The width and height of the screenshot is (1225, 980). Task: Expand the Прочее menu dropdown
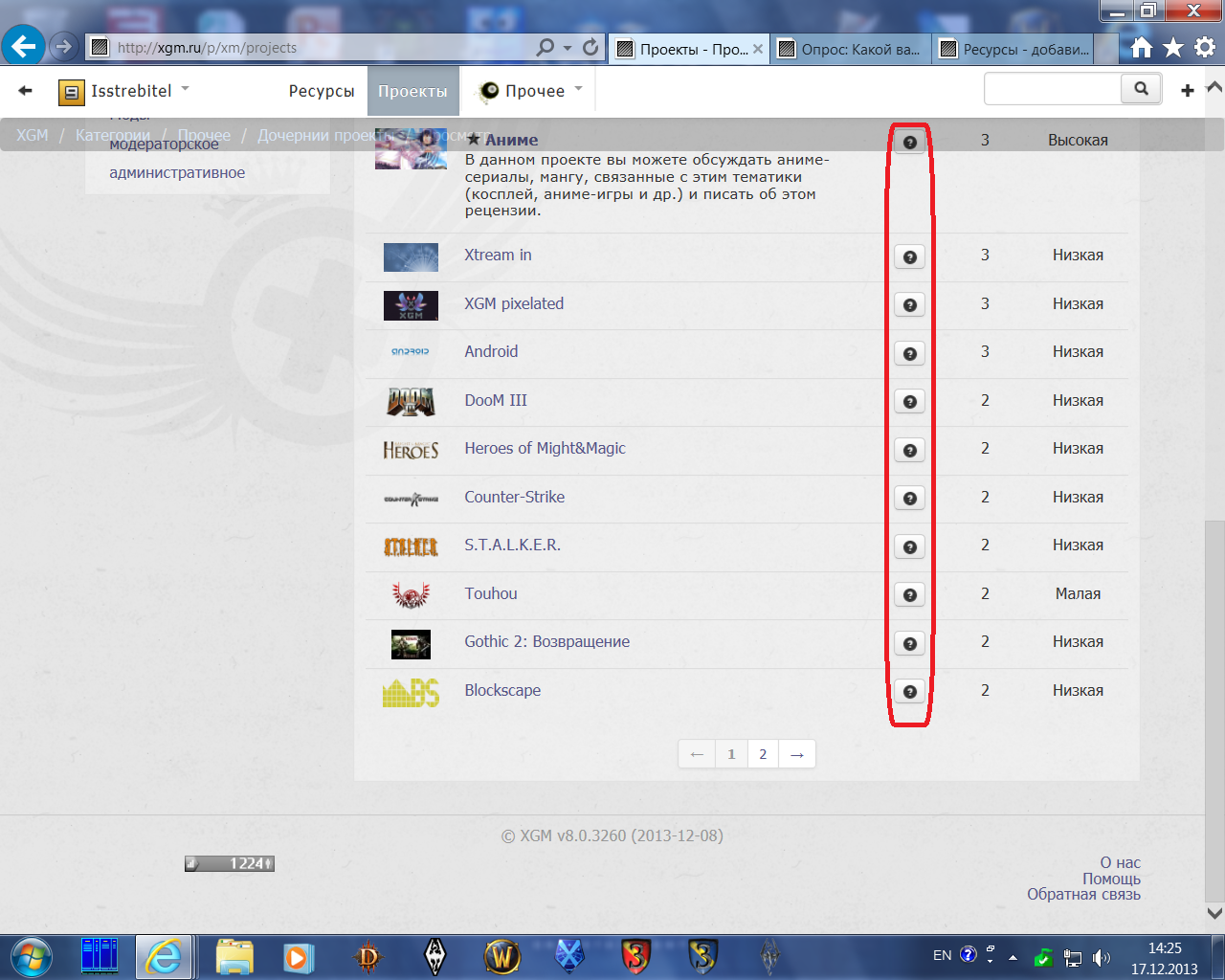tap(578, 89)
